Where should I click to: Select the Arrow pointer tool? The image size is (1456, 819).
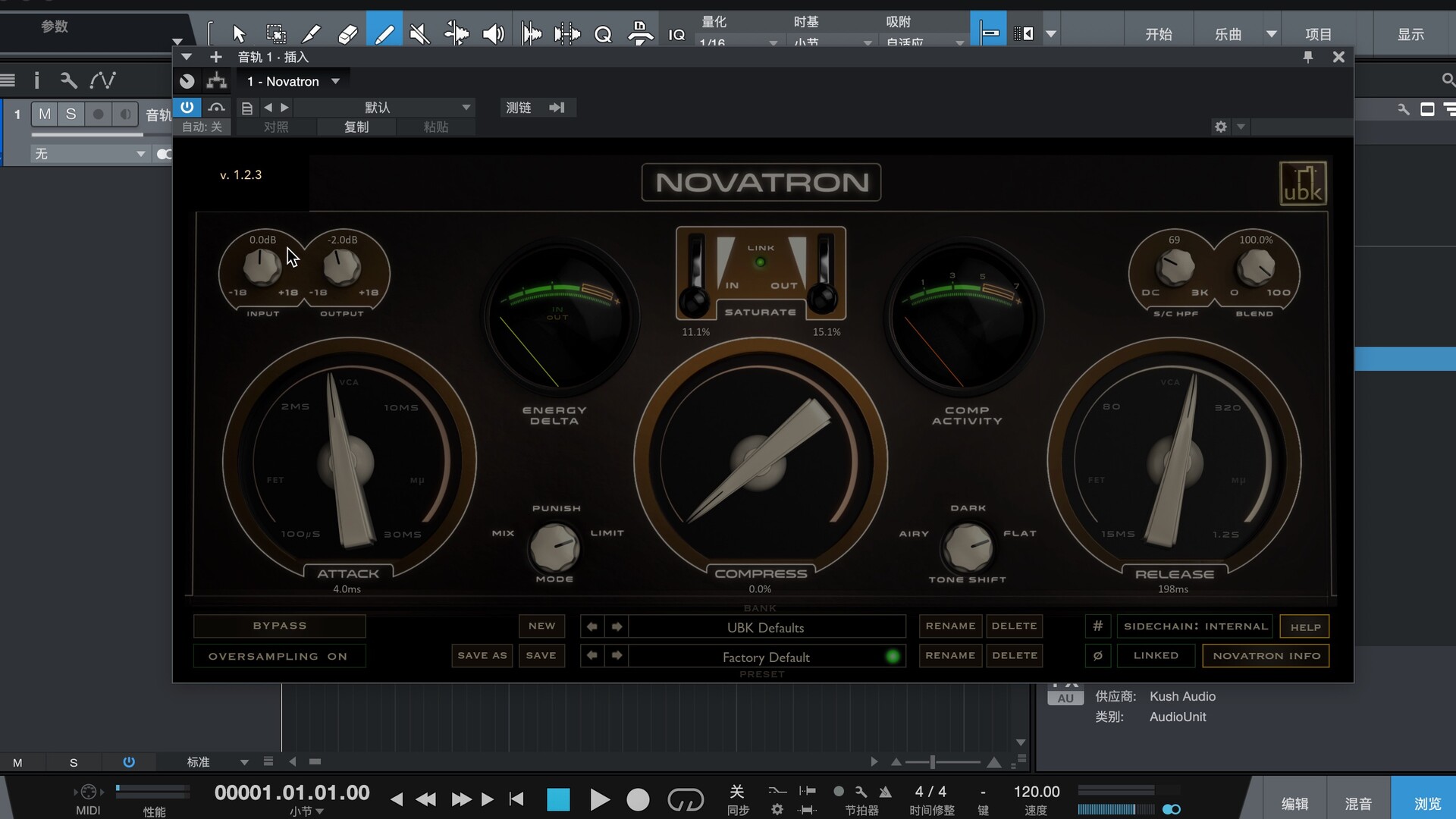[x=239, y=34]
